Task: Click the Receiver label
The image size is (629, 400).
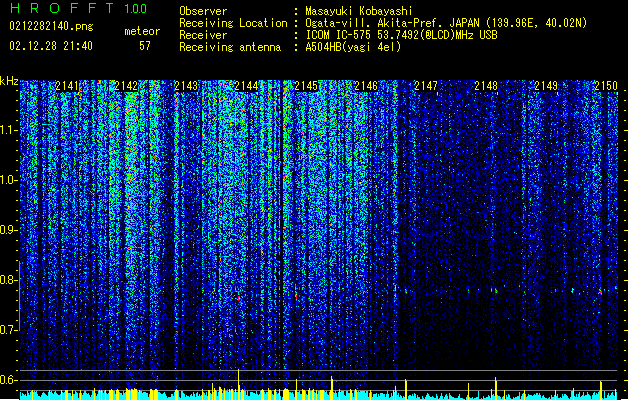Action: 203,35
